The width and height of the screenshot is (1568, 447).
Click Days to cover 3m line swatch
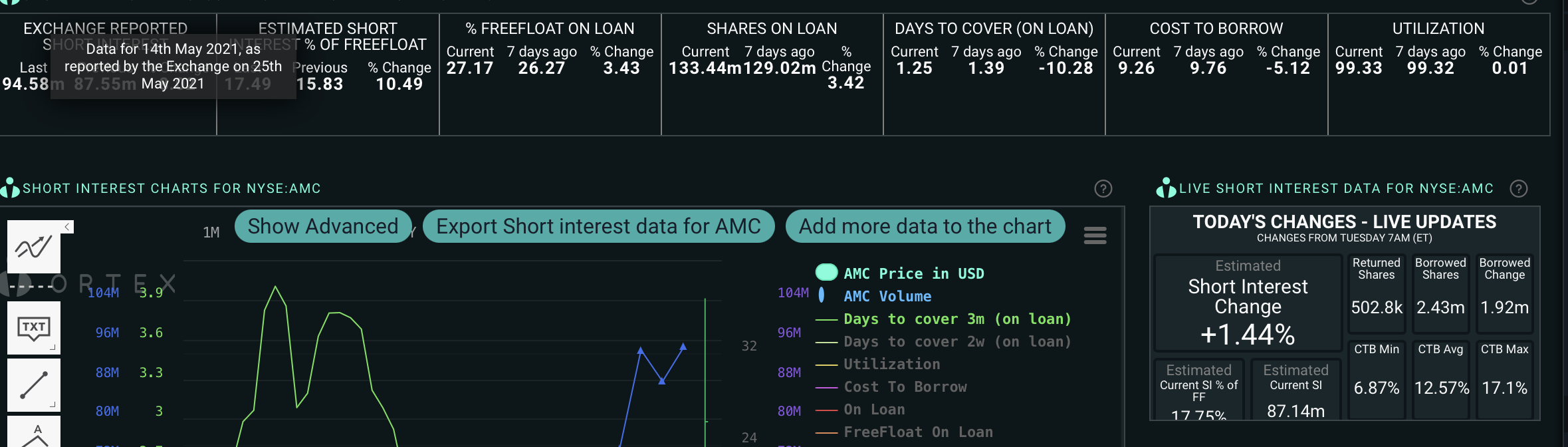coord(826,320)
